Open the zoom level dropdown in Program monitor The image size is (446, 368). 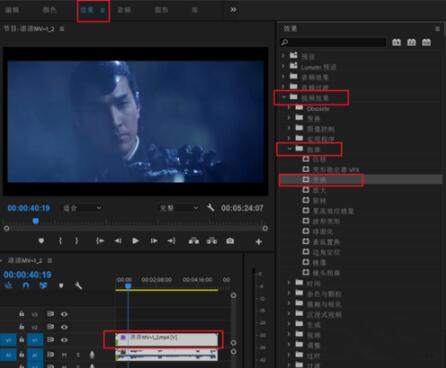83,208
